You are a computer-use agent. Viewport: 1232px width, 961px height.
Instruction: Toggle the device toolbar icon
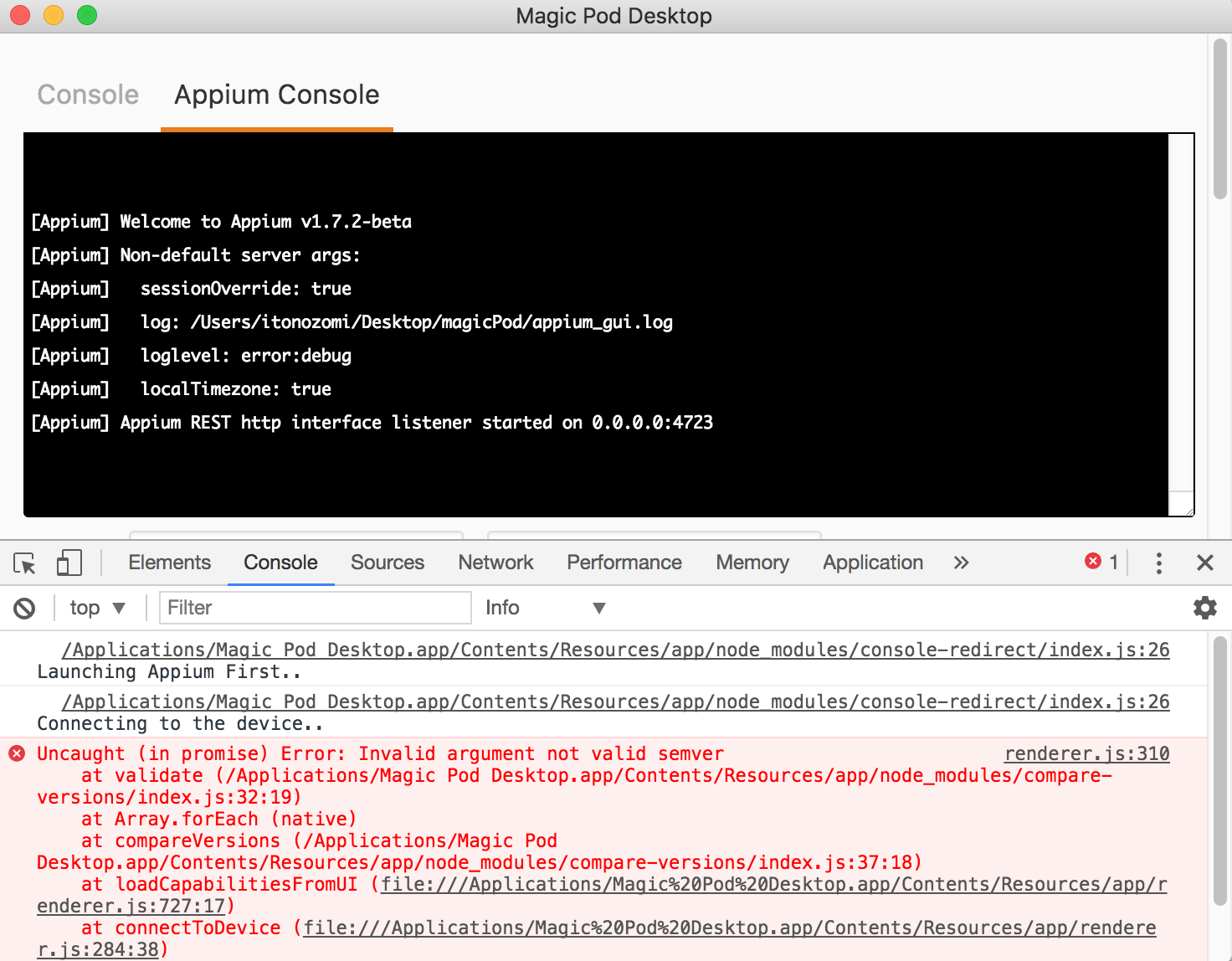[x=69, y=563]
